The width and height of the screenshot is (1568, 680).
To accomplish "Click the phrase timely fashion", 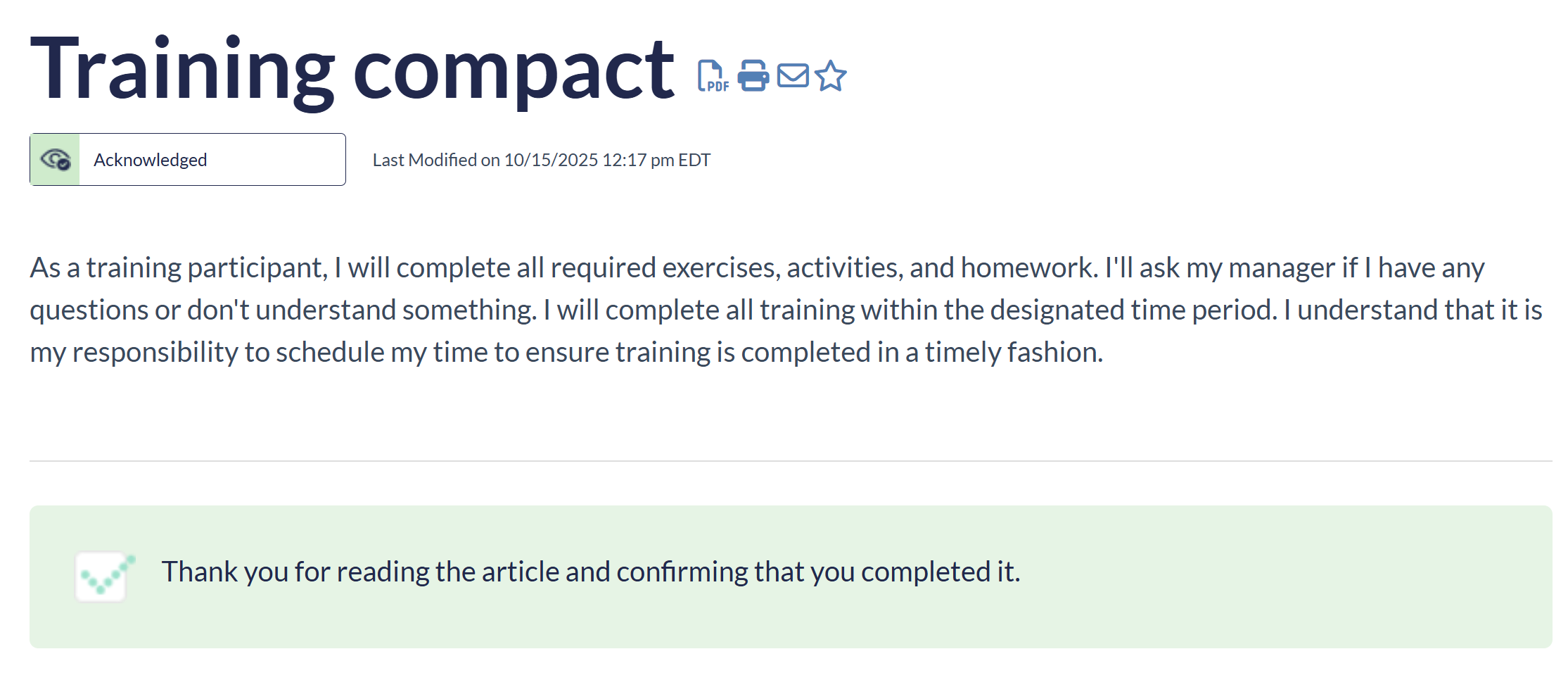I will tap(1013, 353).
